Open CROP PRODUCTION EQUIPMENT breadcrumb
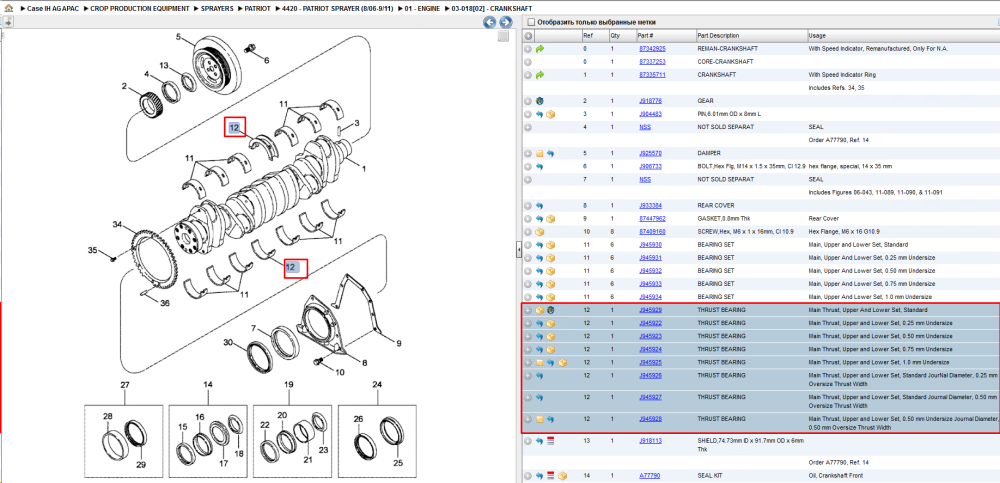Viewport: 1000px width, 483px height. click(x=139, y=9)
